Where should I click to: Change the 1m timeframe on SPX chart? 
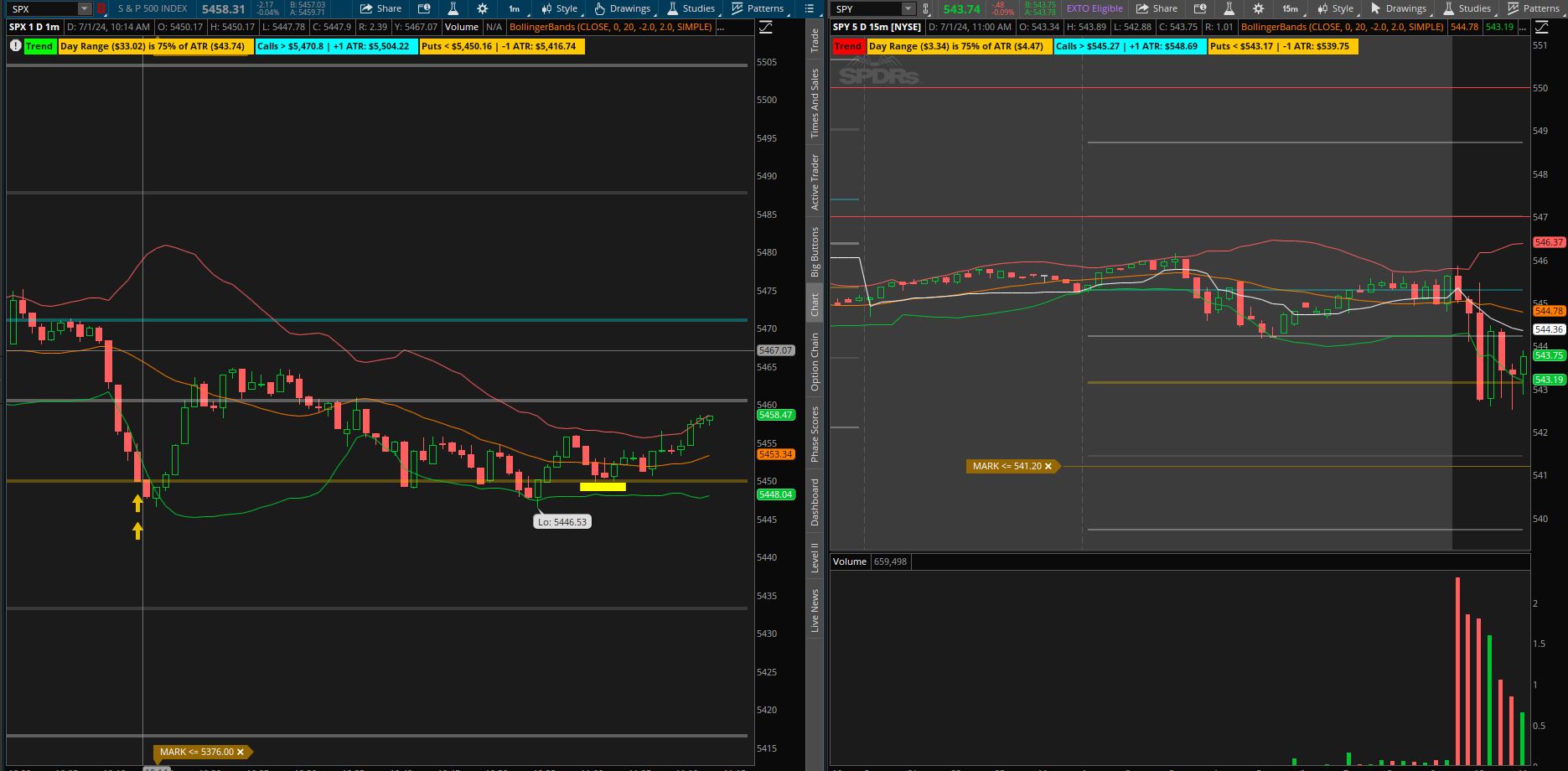[514, 8]
